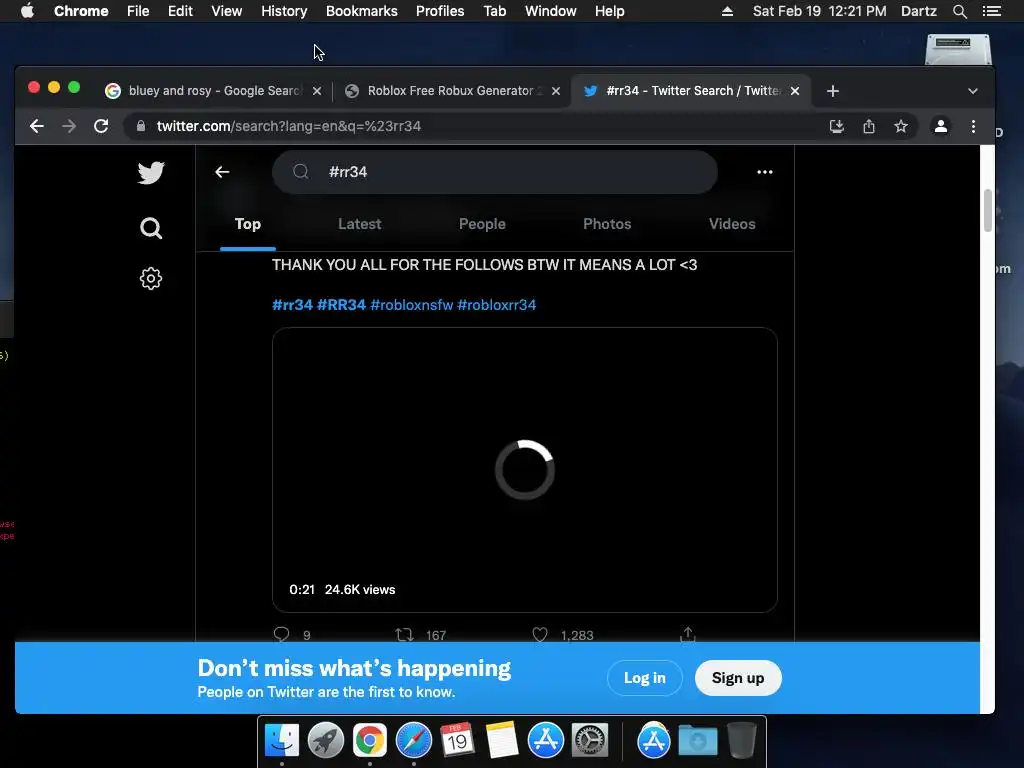The height and width of the screenshot is (768, 1024).
Task: Click the browser forward arrow button
Action: (x=69, y=126)
